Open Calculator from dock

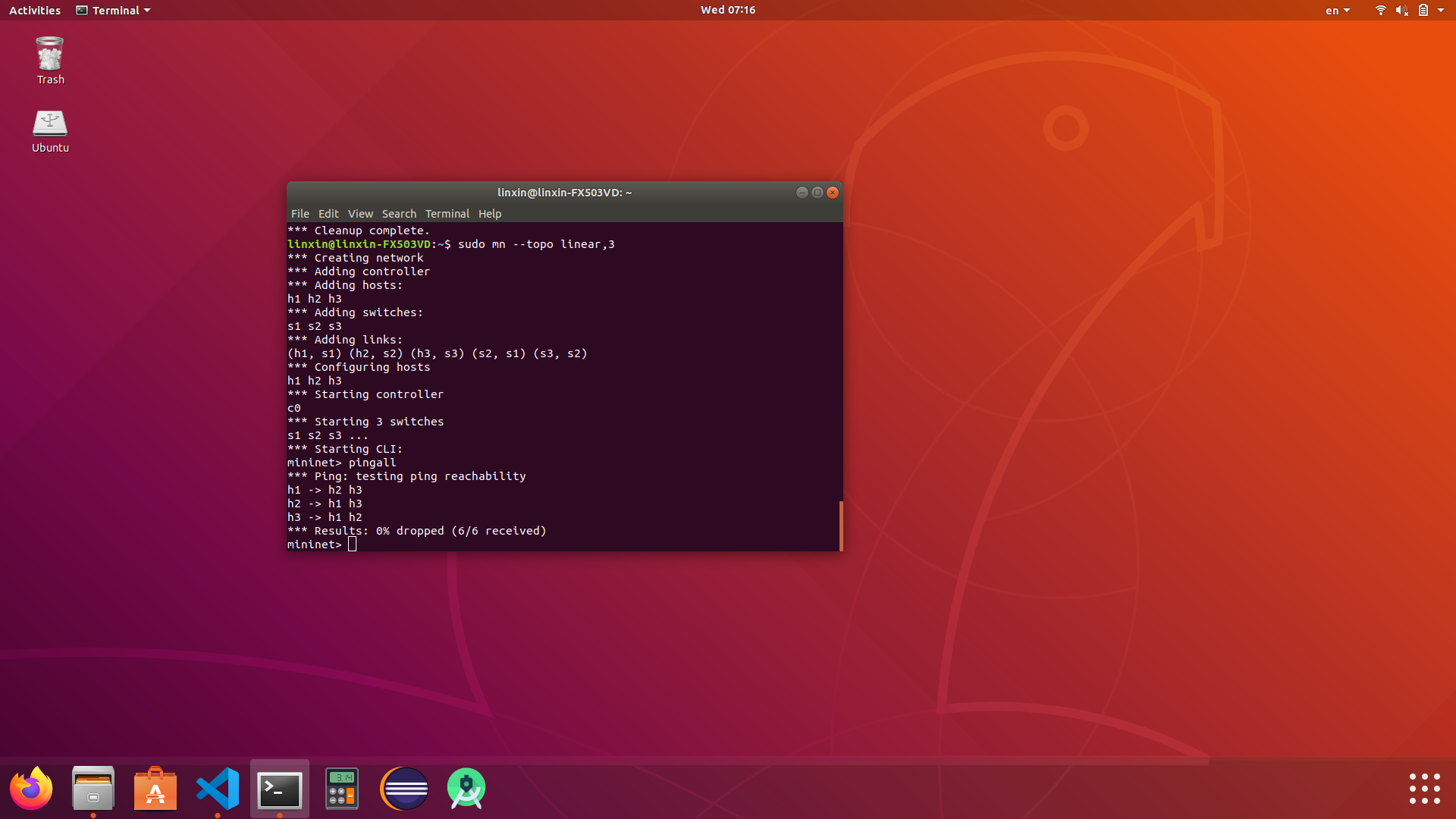[x=342, y=789]
